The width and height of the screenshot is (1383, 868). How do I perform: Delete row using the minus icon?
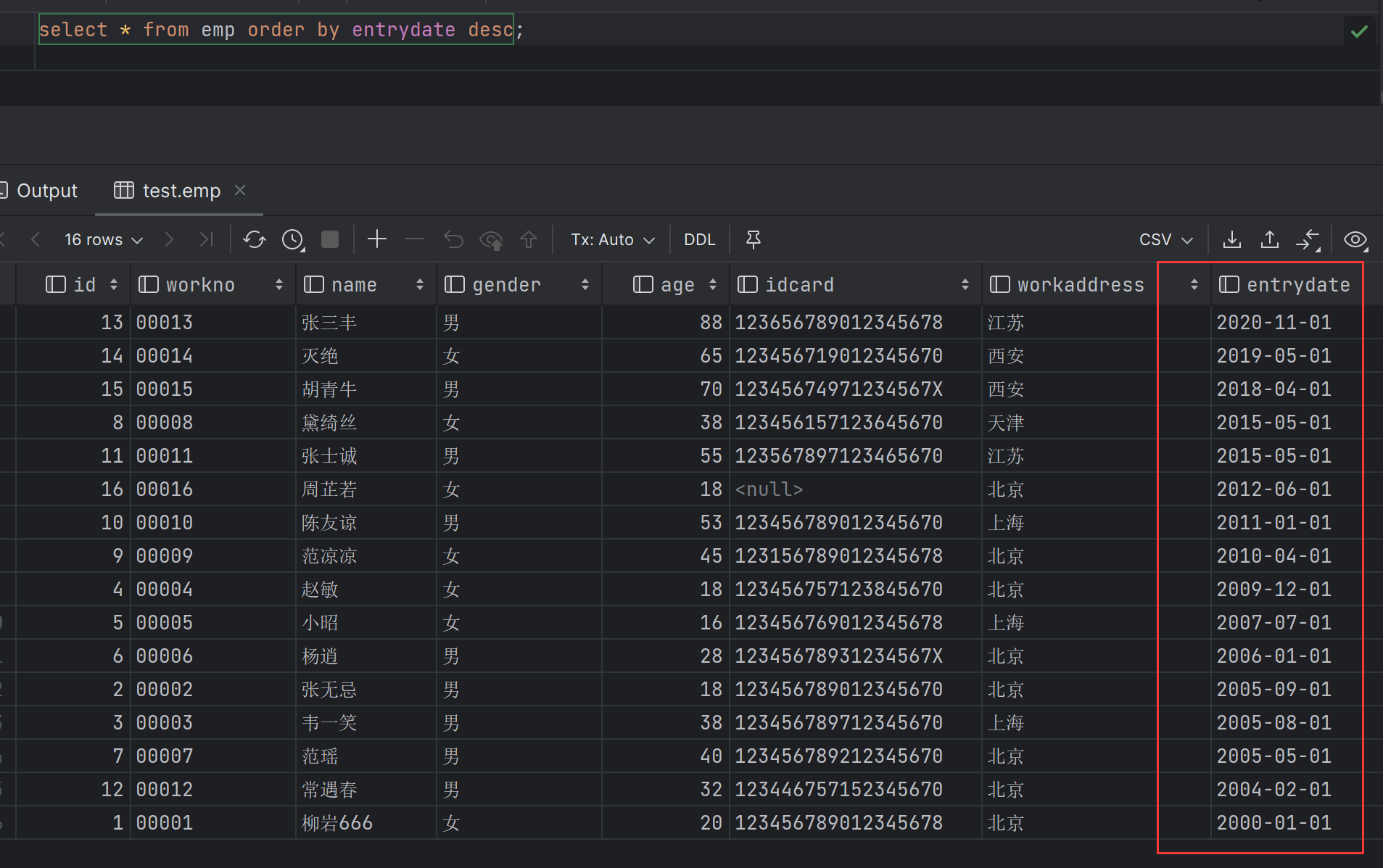[x=415, y=239]
